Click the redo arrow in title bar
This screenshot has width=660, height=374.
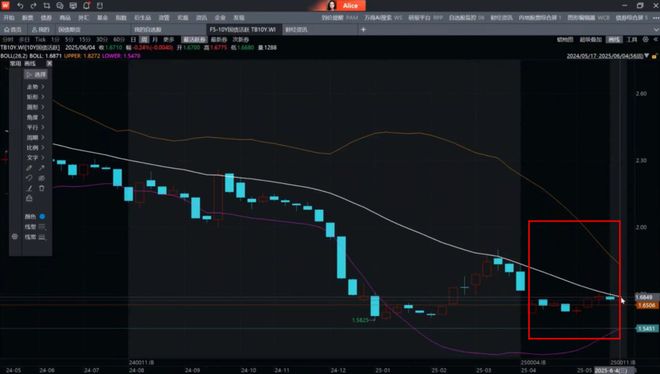click(33, 6)
